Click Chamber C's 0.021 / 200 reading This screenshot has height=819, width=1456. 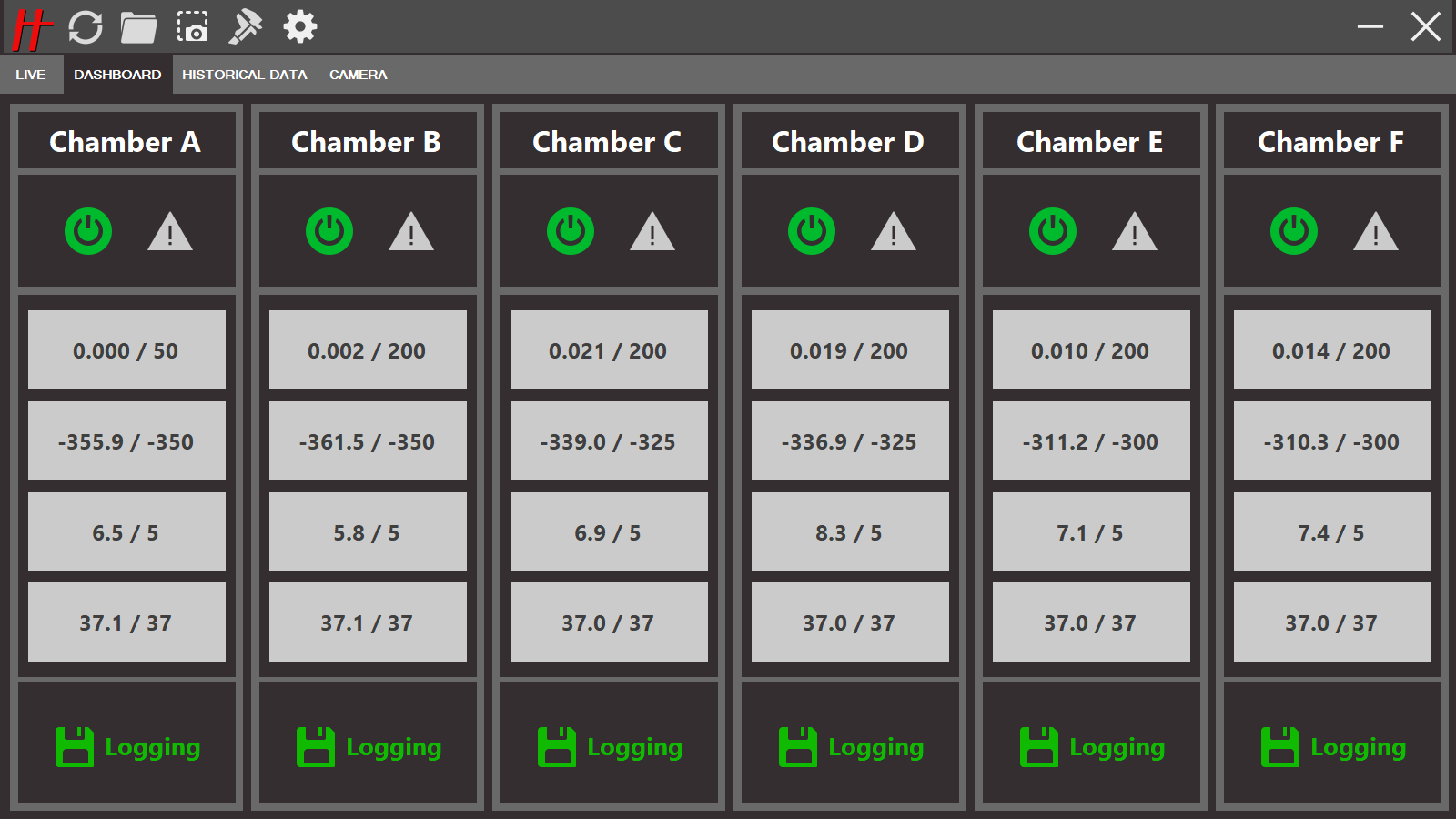point(609,350)
